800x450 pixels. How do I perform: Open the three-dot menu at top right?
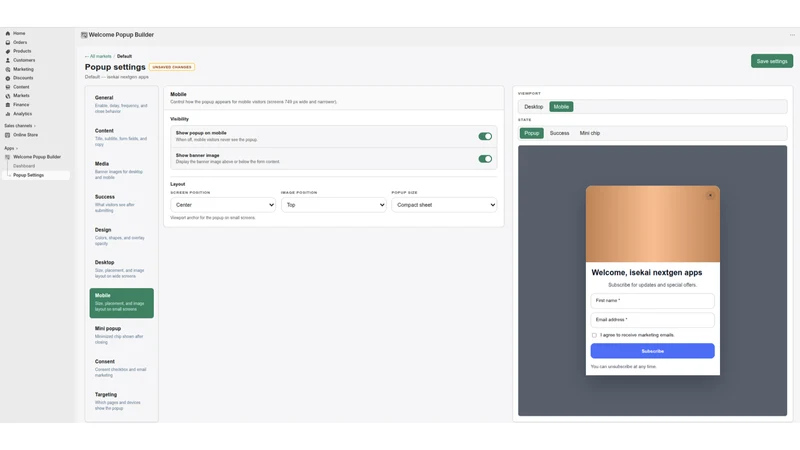[x=792, y=35]
